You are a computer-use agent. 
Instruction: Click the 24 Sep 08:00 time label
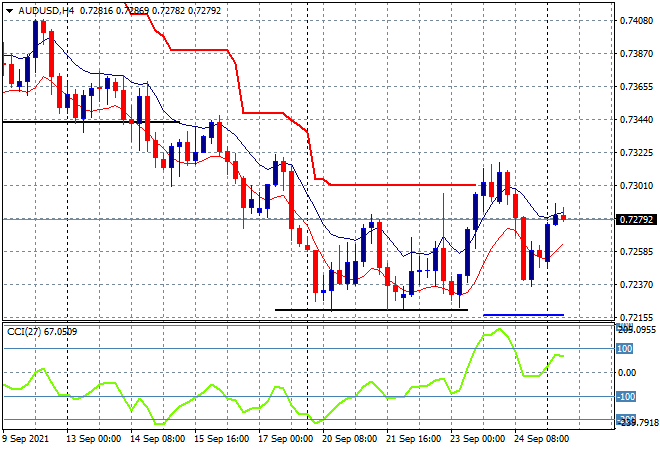(x=541, y=439)
